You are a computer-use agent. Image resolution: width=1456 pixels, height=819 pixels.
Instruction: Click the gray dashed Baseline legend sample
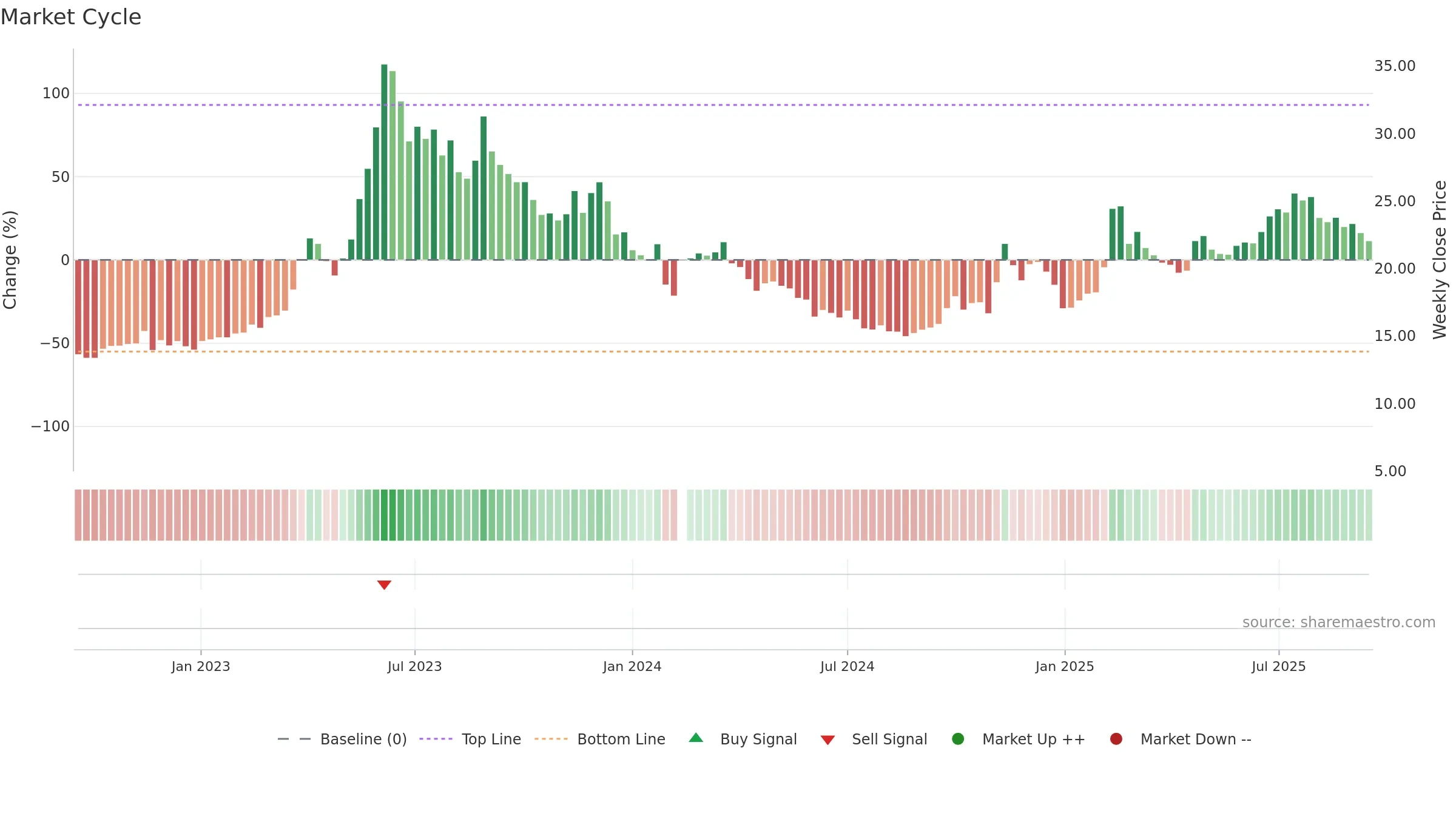pos(294,739)
